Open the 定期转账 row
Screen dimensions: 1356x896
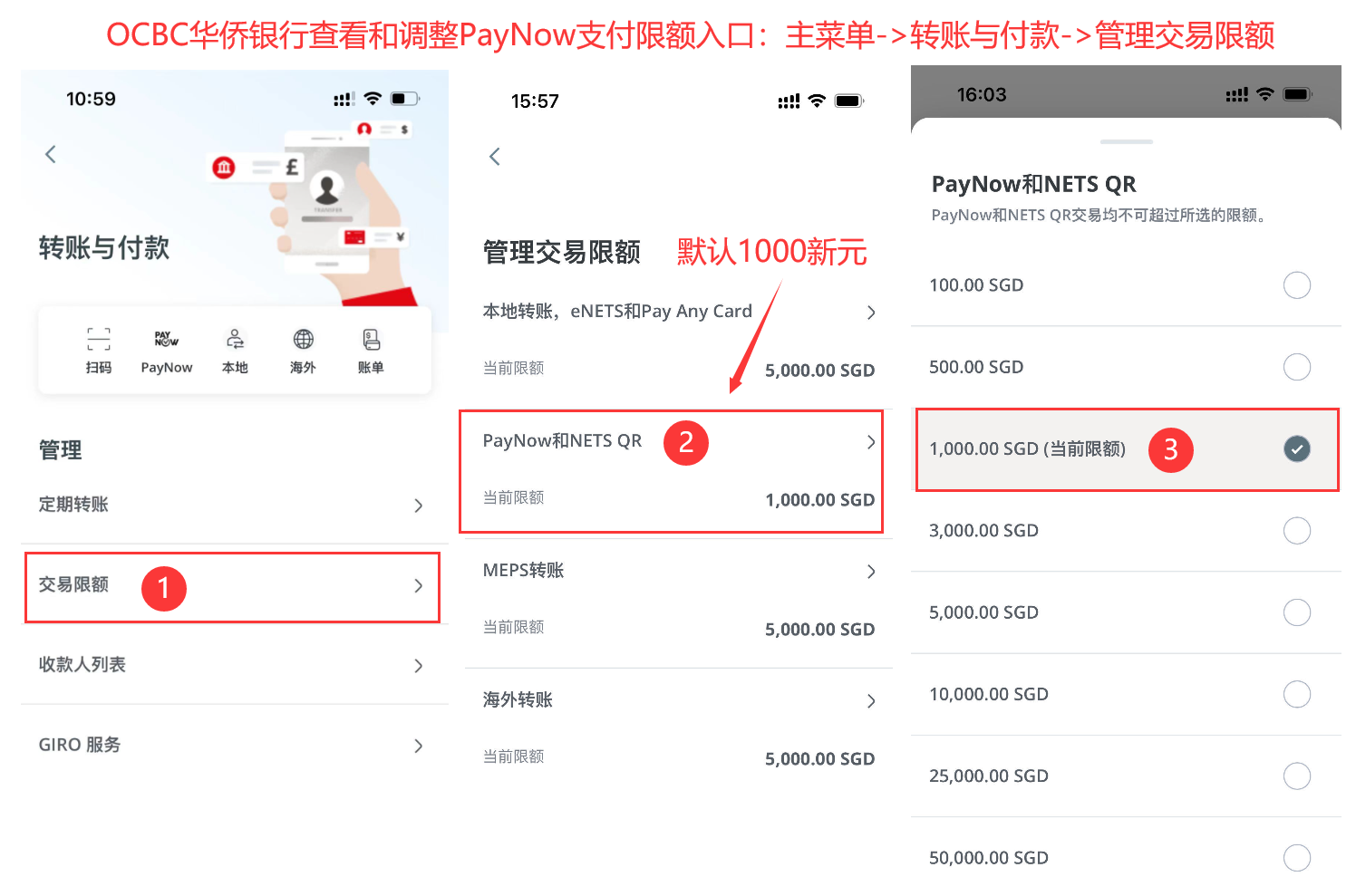pyautogui.click(x=235, y=505)
